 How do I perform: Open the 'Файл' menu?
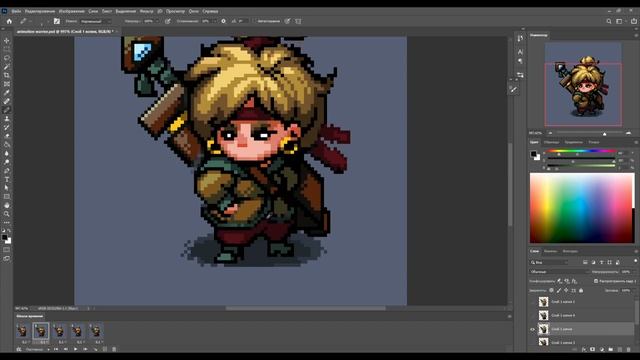click(x=16, y=11)
